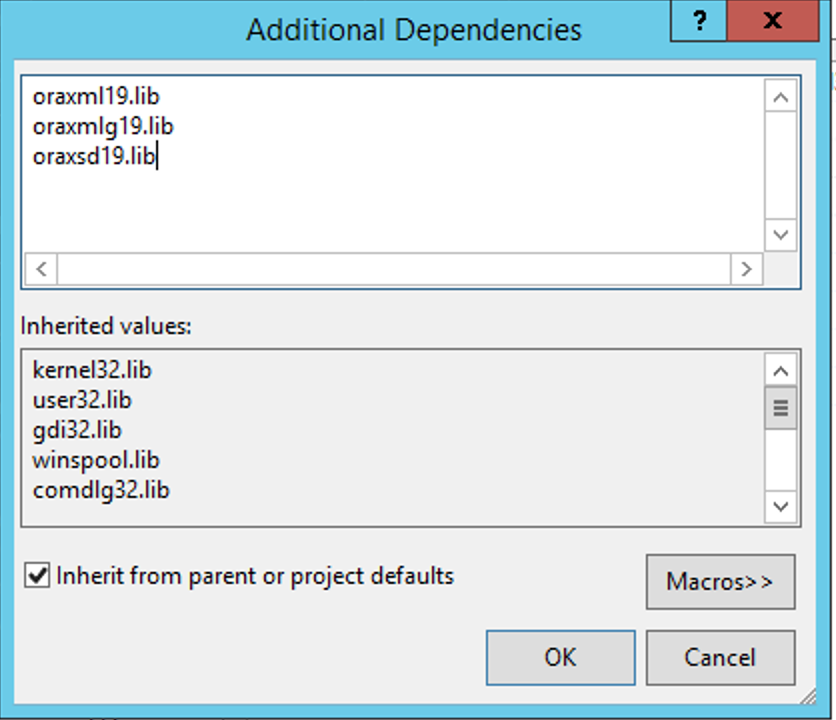The image size is (836, 720).
Task: Place cursor on oraxmlg19.lib line
Action: click(x=103, y=127)
